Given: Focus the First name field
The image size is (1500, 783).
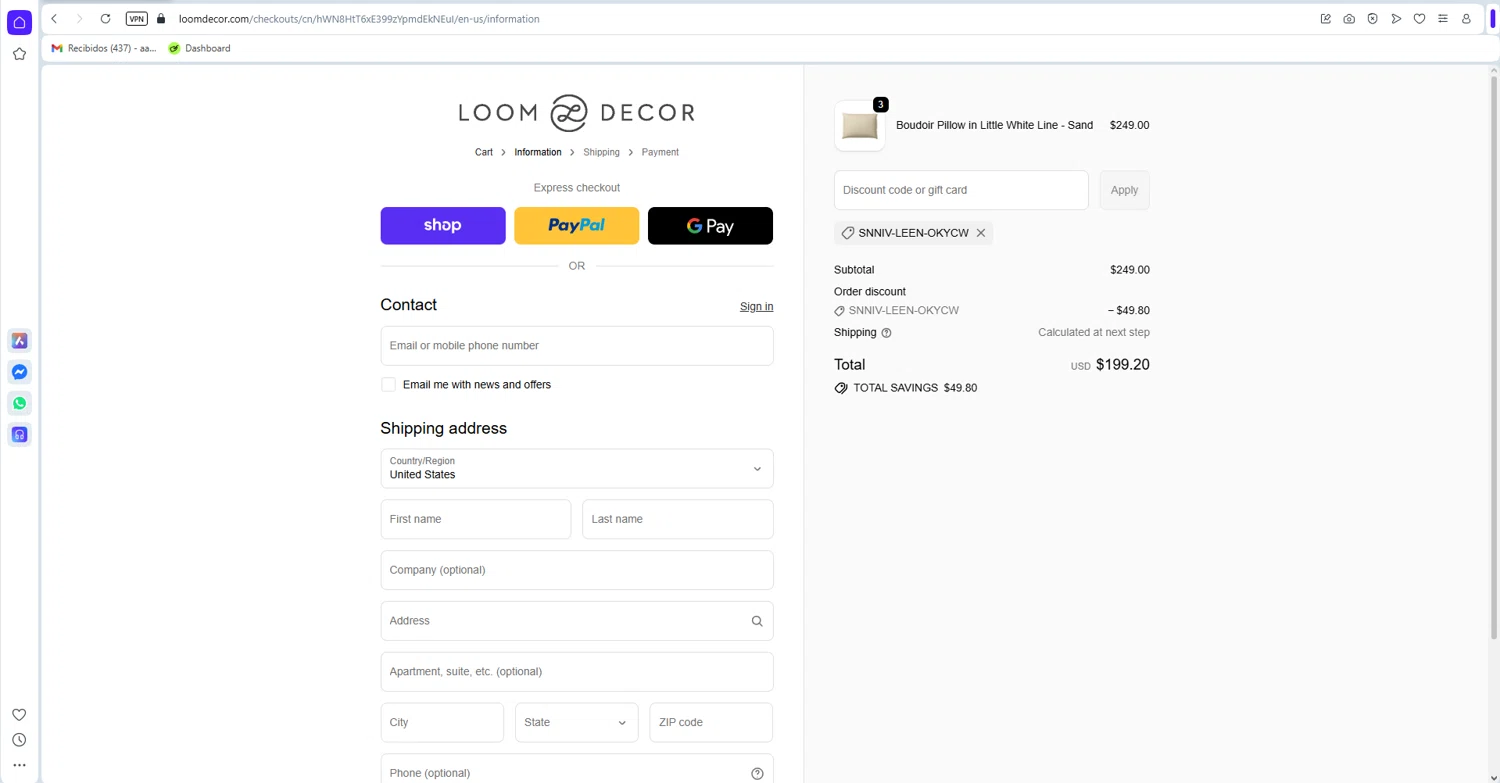Looking at the screenshot, I should click(x=476, y=519).
